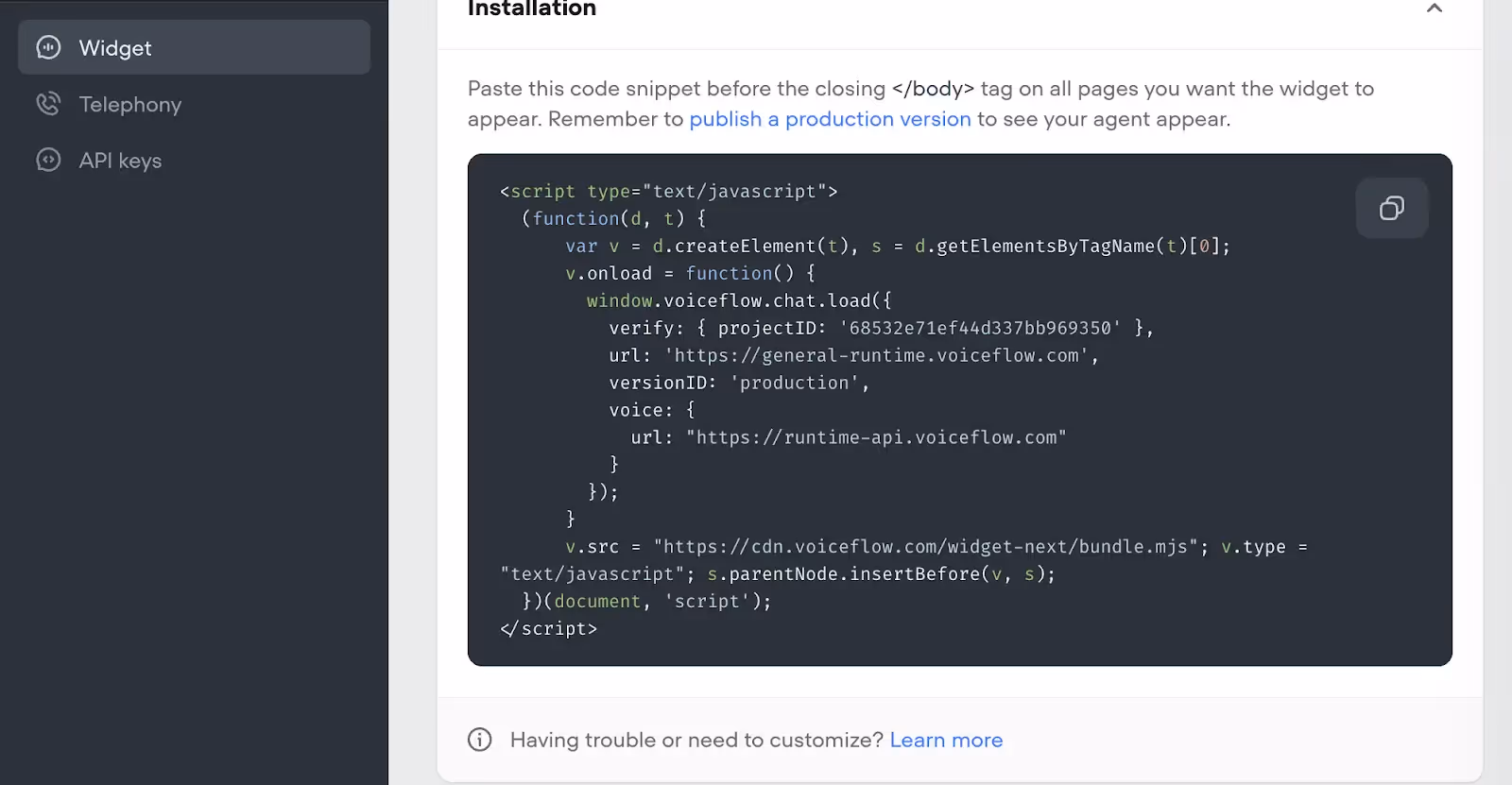
Task: Click the 'production' versionID value
Action: [795, 383]
